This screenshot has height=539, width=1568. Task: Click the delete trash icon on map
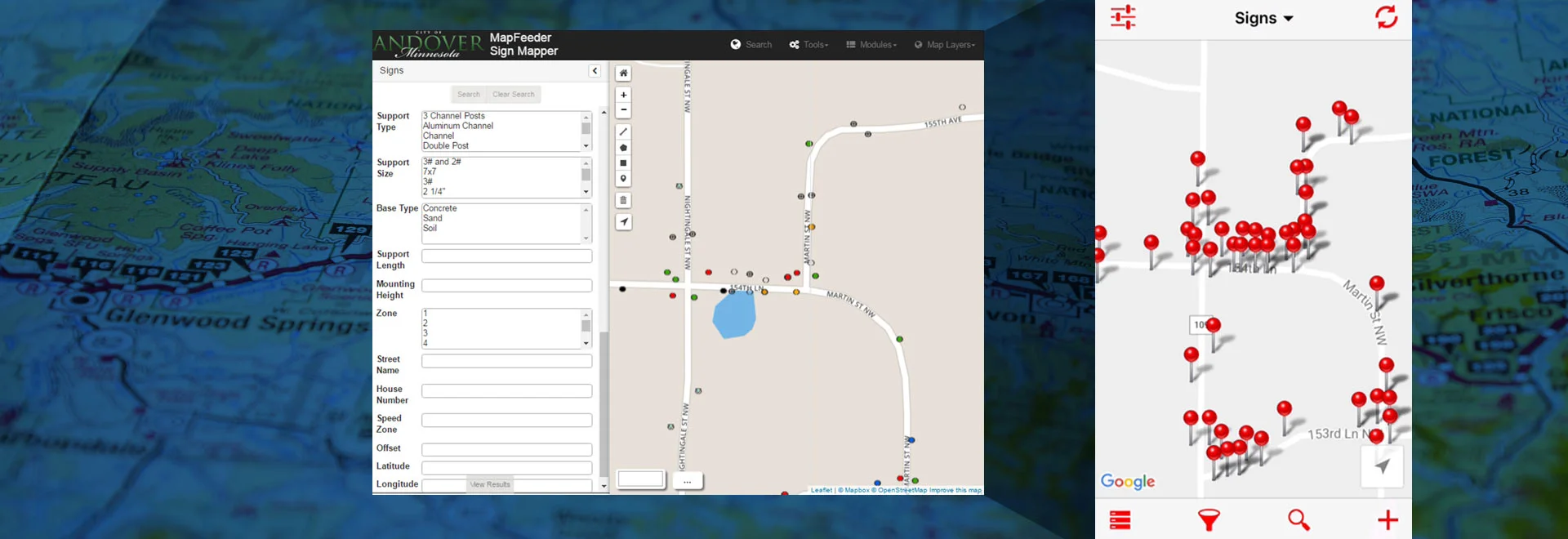tap(623, 200)
